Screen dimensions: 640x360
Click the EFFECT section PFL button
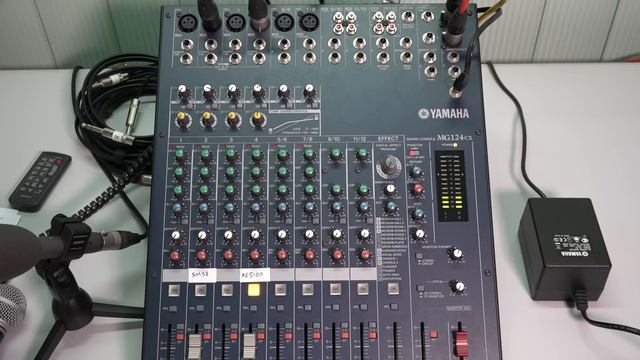coord(394,306)
